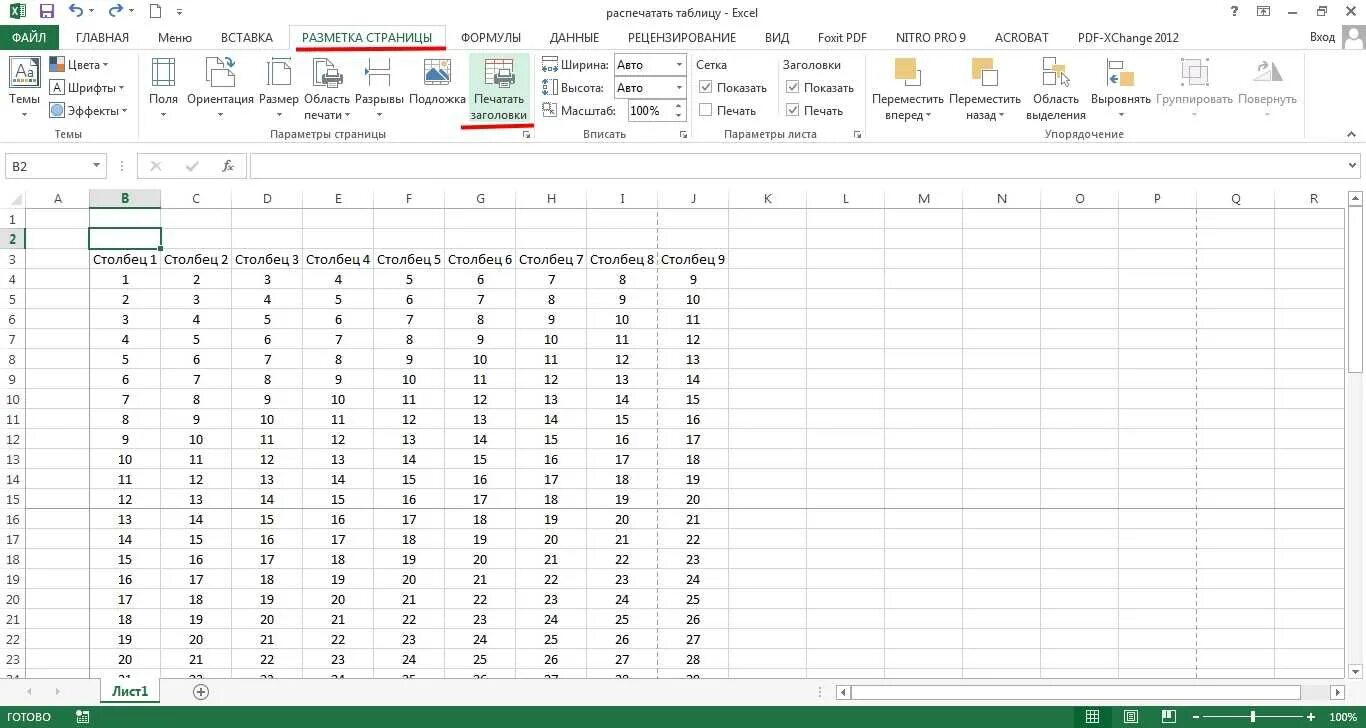The width and height of the screenshot is (1366, 728).
Task: Click Печатать заголовки button
Action: (499, 88)
